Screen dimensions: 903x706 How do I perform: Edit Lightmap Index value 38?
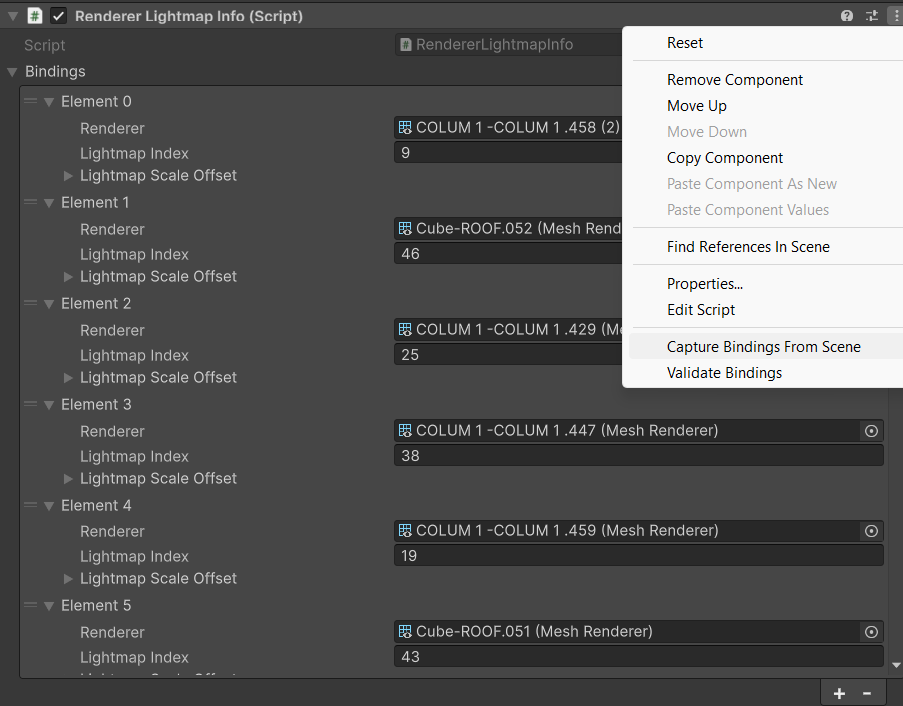pyautogui.click(x=639, y=456)
